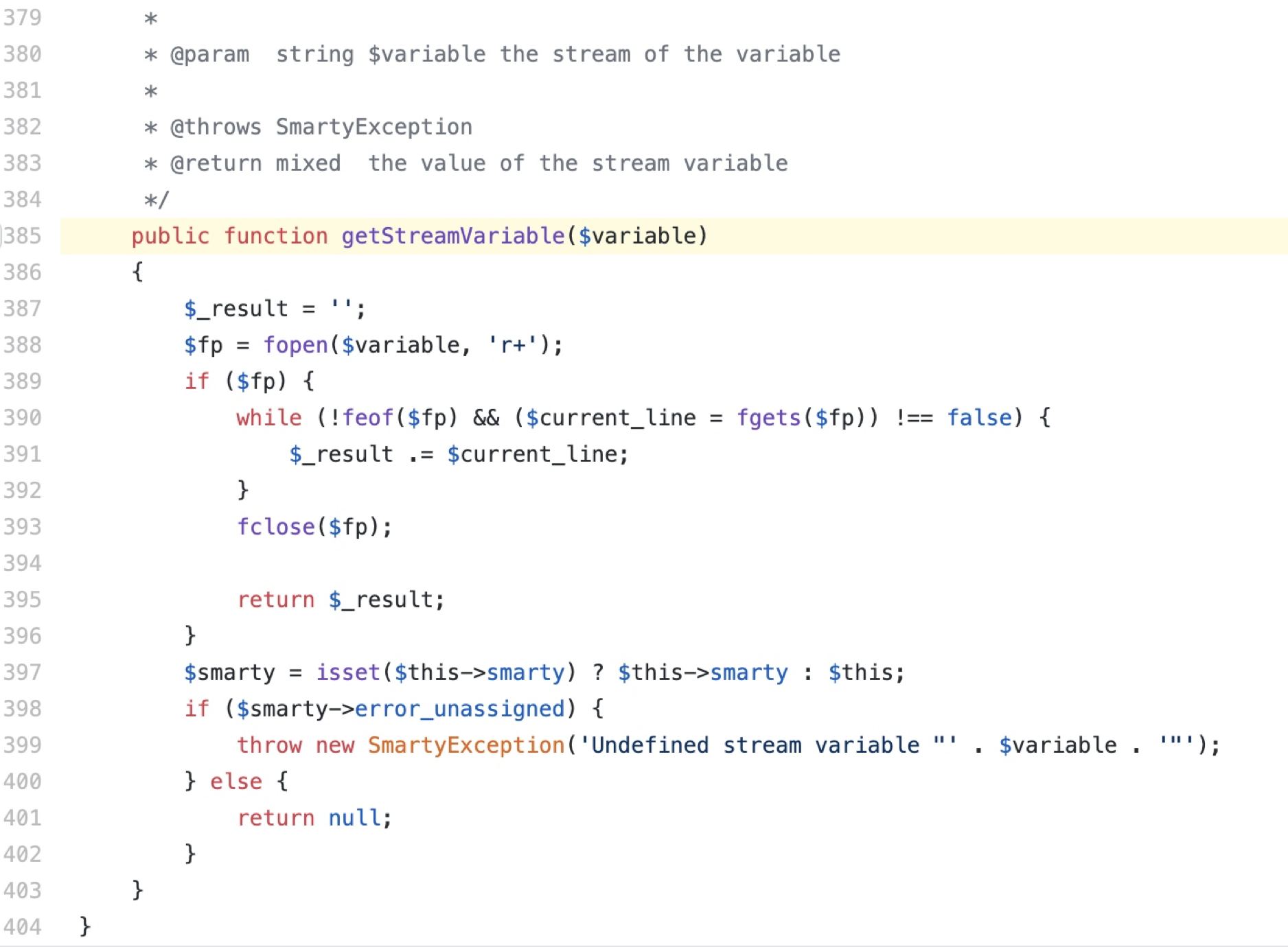The image size is (1288, 947).
Task: Click the fopen function call
Action: click(x=295, y=345)
